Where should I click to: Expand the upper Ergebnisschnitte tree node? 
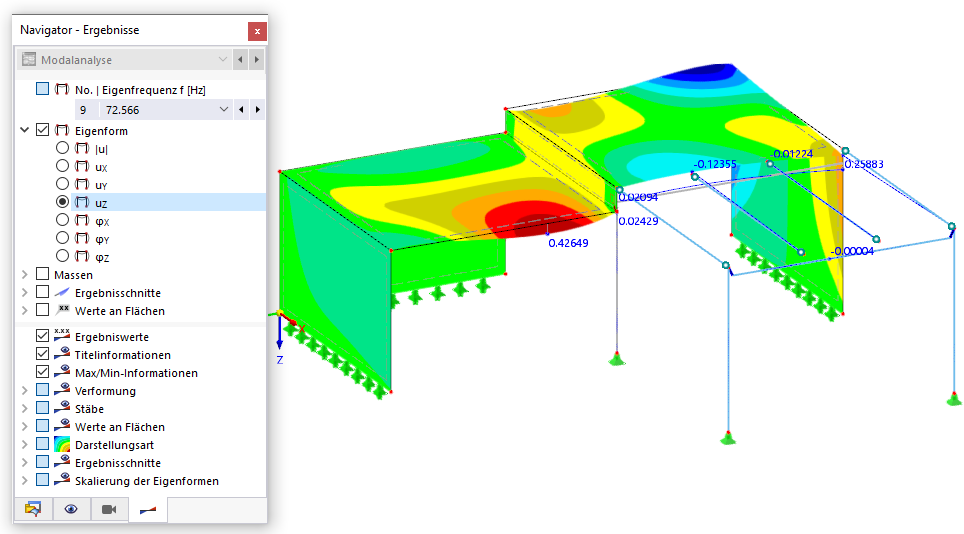(25, 293)
